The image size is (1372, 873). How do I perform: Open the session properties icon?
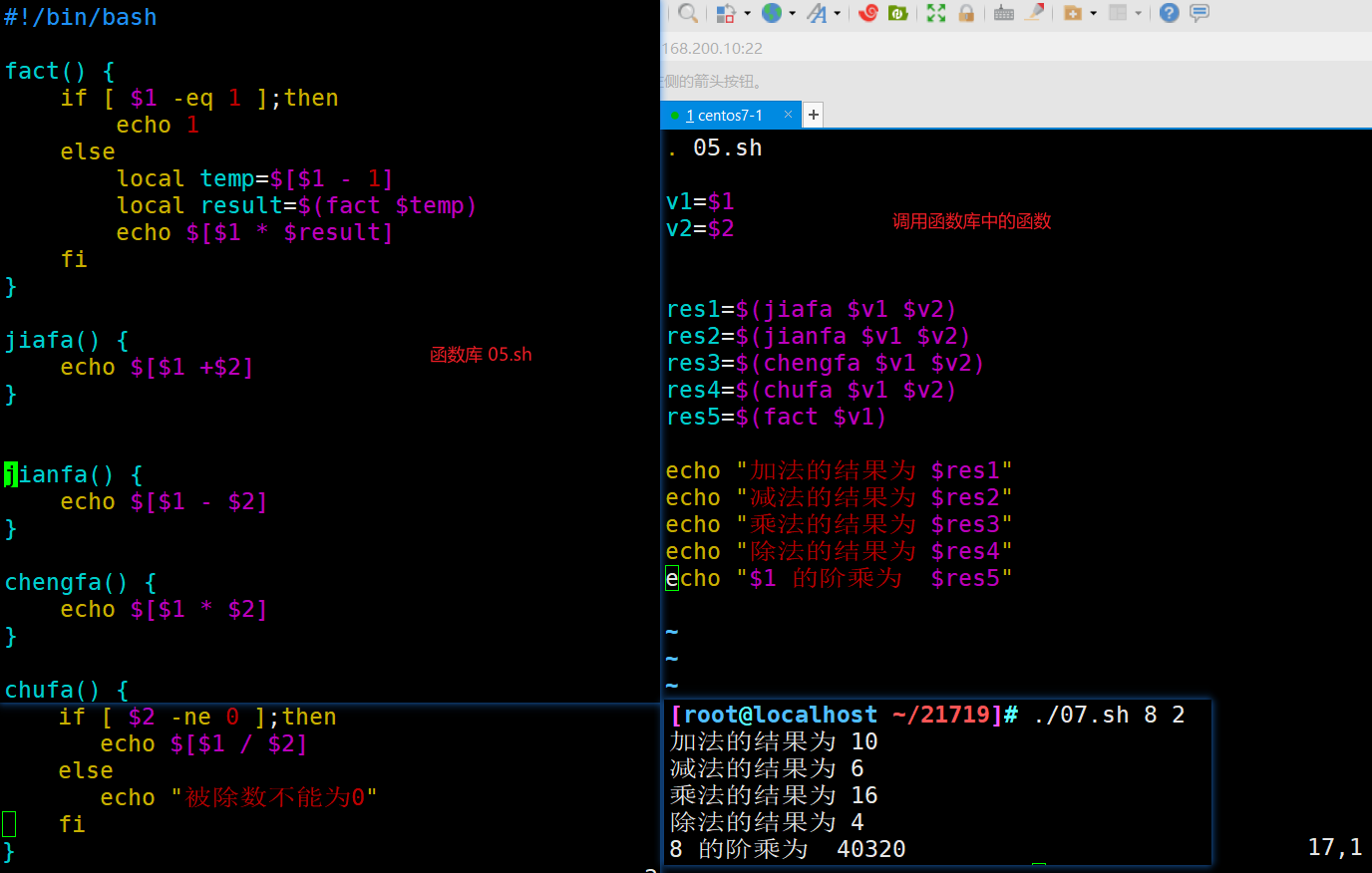tap(726, 13)
